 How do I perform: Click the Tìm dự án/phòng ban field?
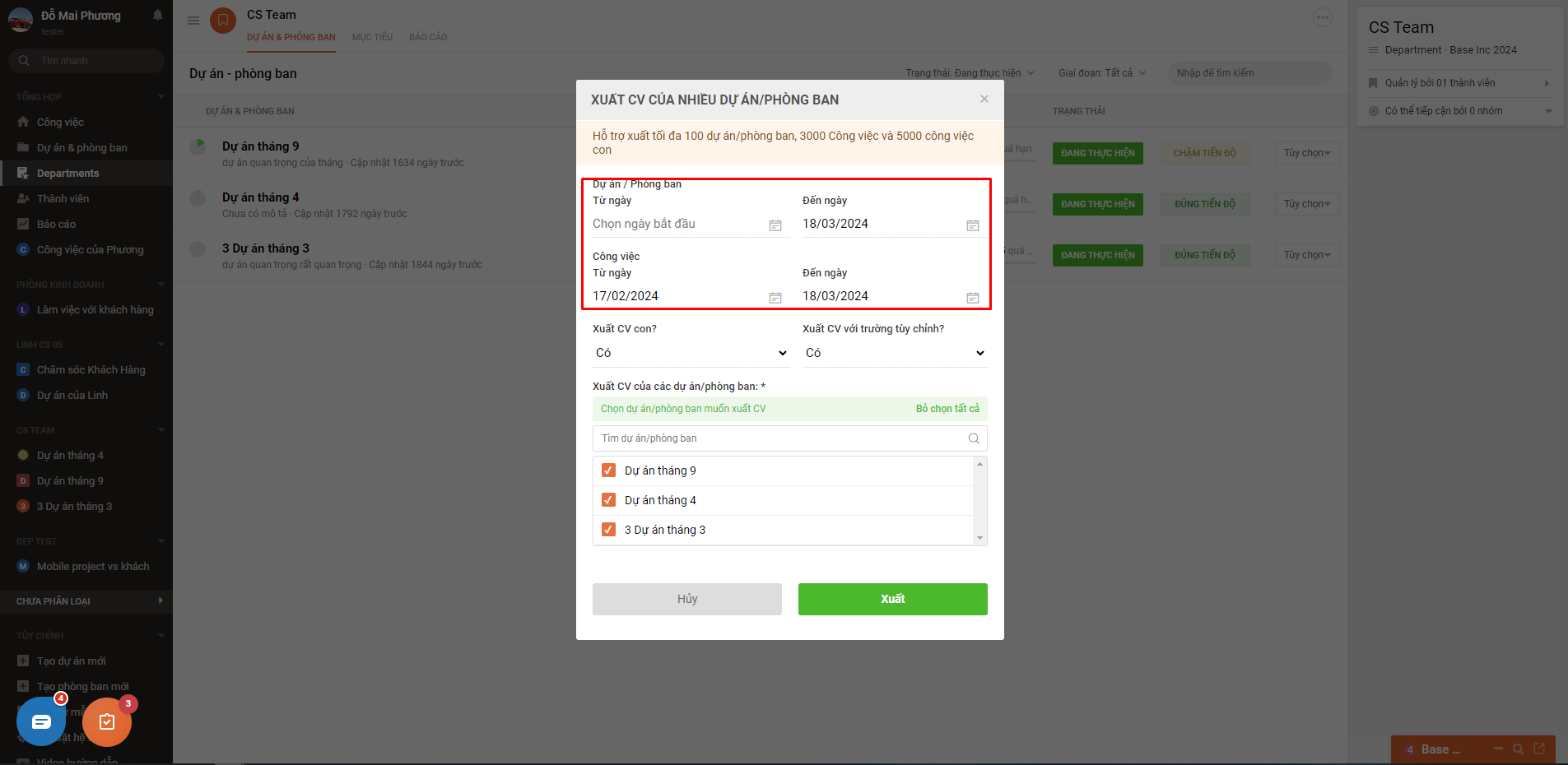[790, 438]
